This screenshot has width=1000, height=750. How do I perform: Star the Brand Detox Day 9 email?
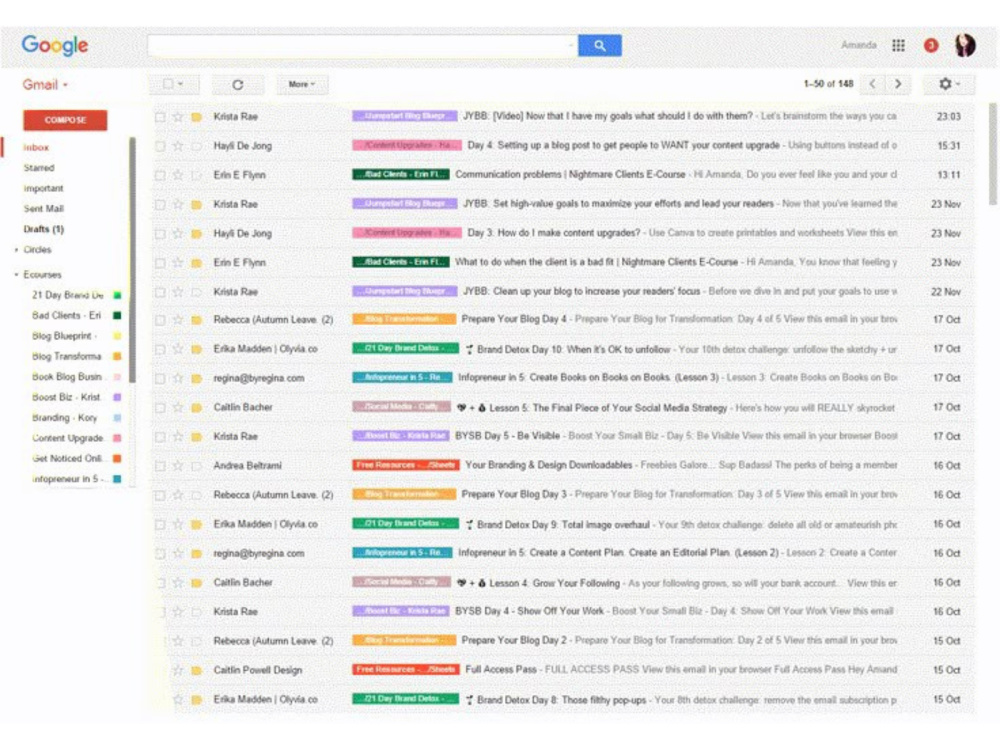(178, 524)
